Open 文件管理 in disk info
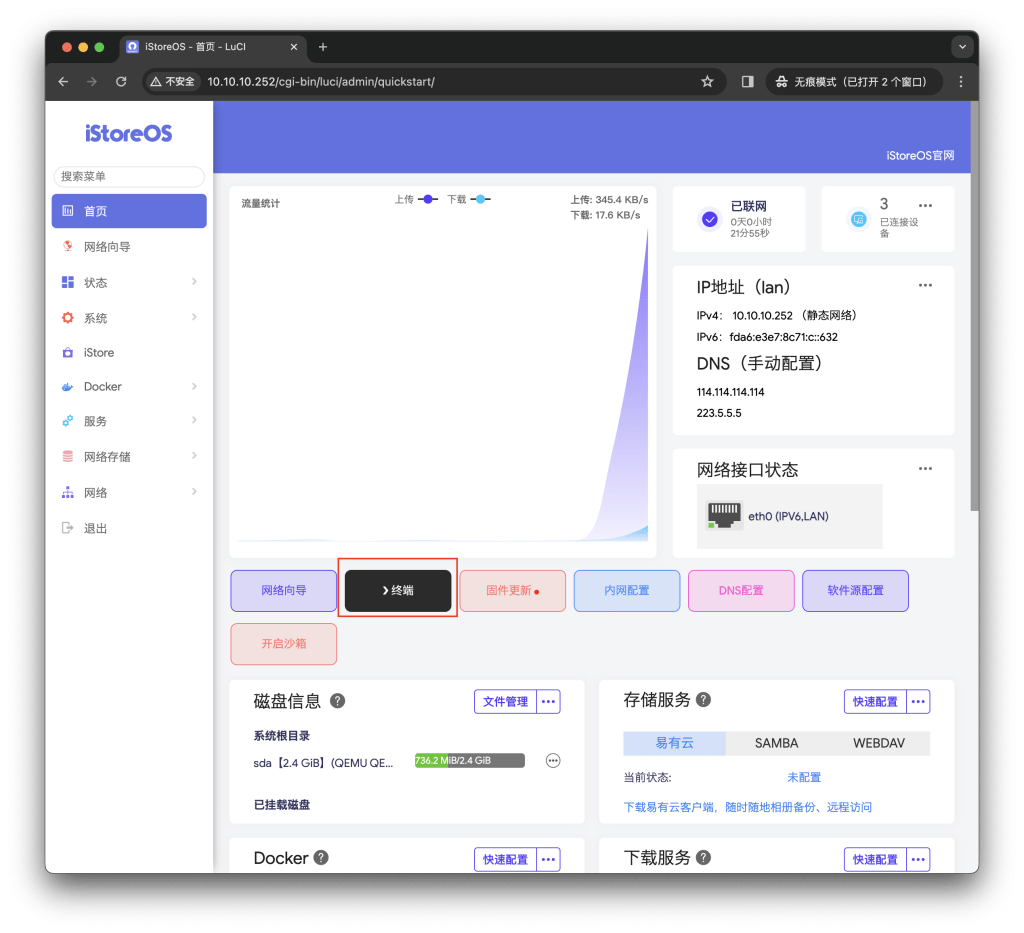This screenshot has width=1024, height=933. click(505, 702)
